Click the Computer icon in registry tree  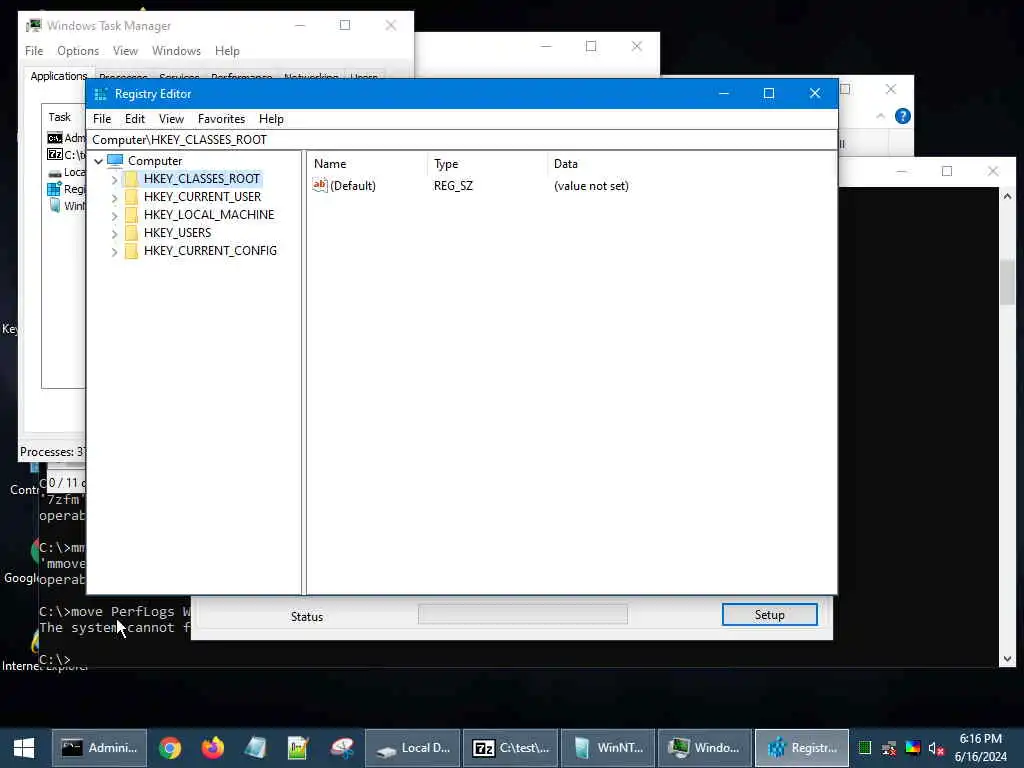(115, 160)
